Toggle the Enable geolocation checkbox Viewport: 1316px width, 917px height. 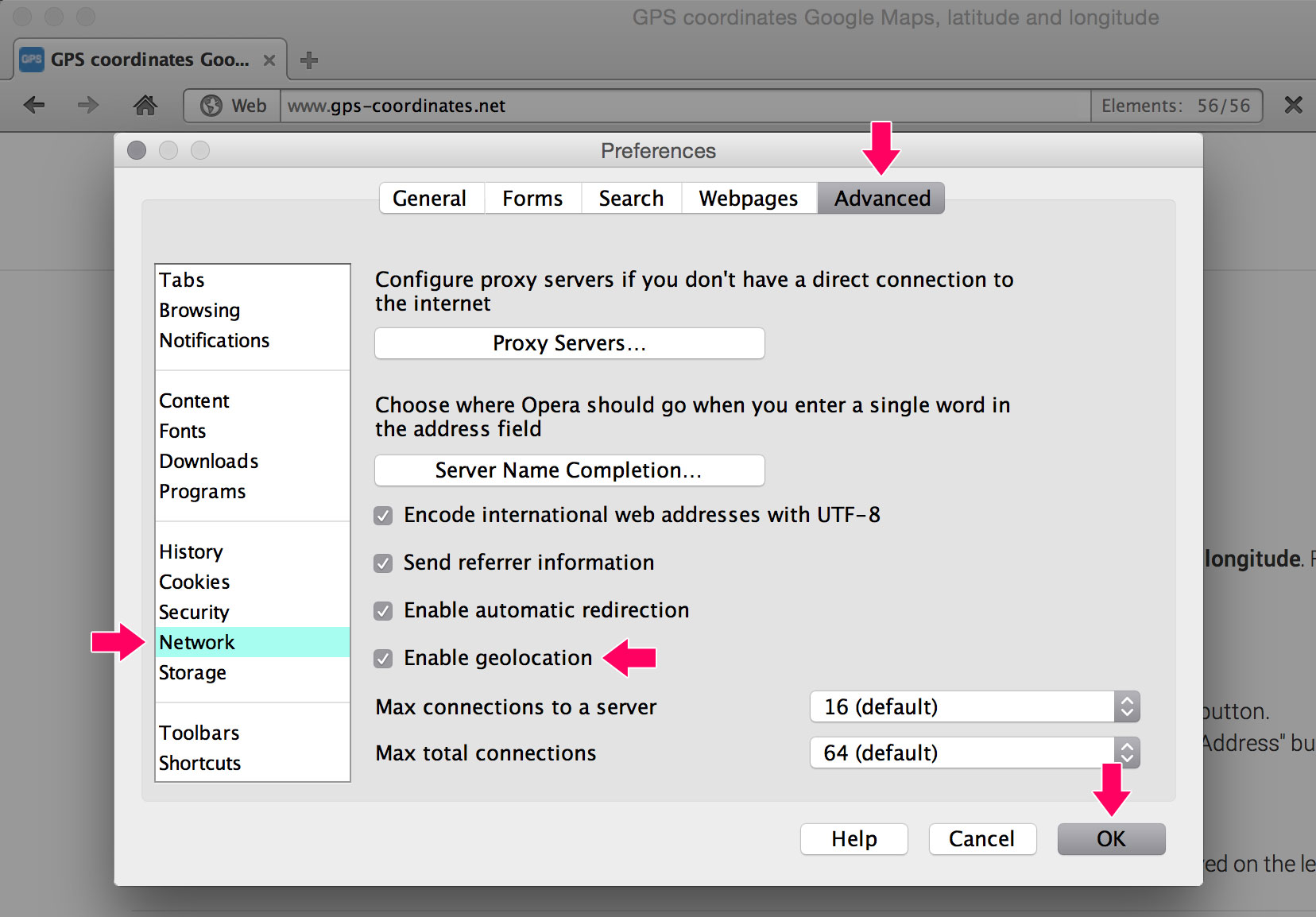[x=383, y=659]
